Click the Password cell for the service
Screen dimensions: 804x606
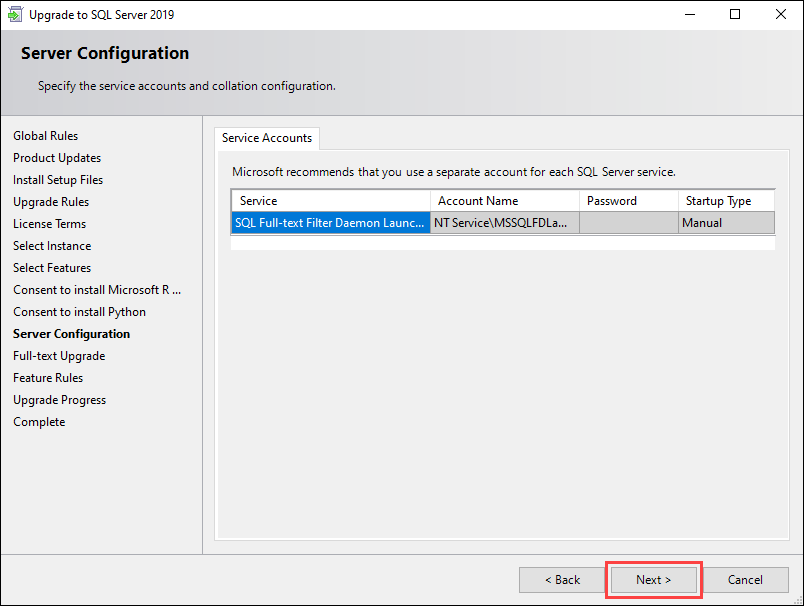(x=628, y=223)
